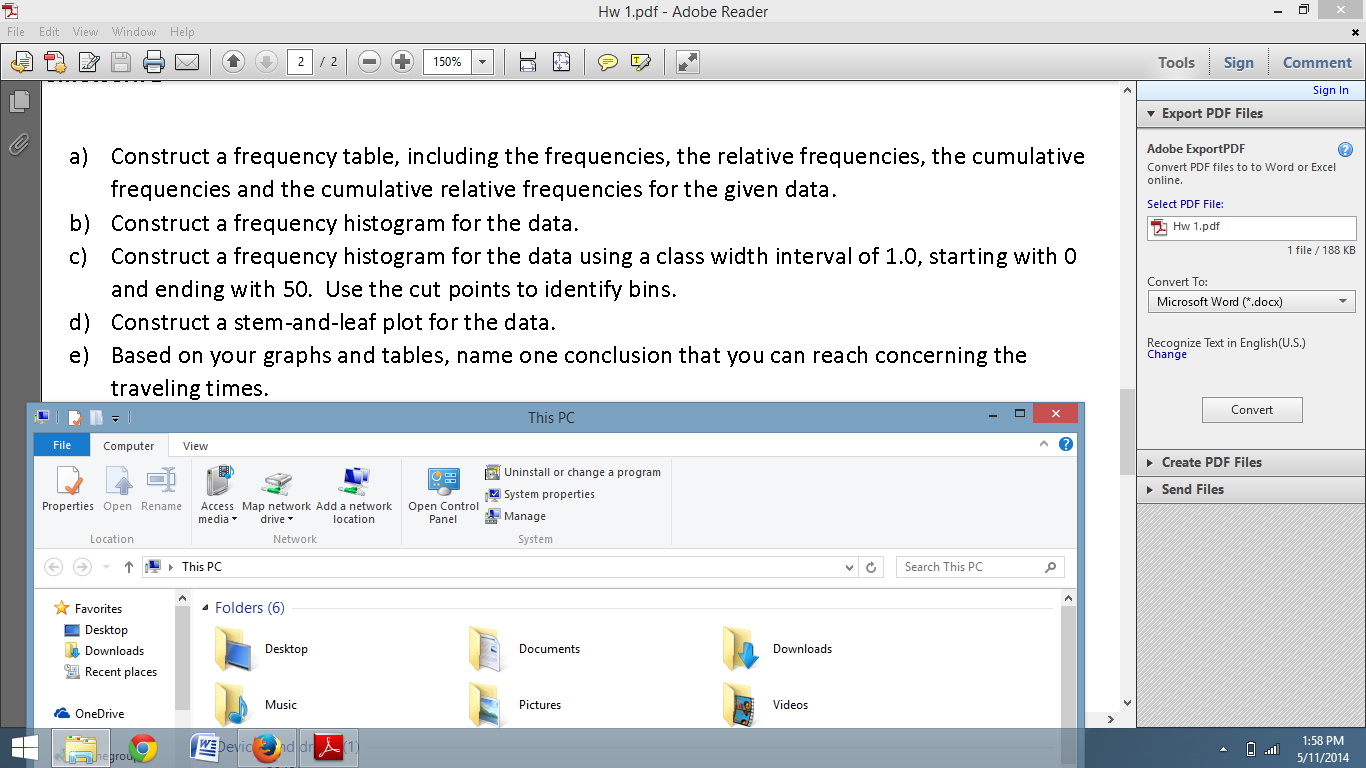Viewport: 1366px width, 768px height.
Task: Switch to the View ribbon tab
Action: (195, 445)
